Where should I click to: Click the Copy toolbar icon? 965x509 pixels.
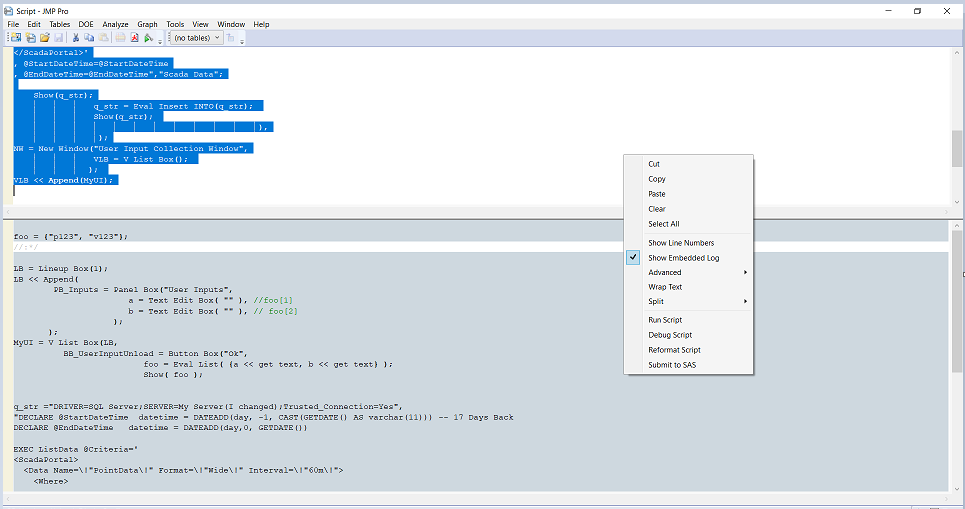coord(89,38)
